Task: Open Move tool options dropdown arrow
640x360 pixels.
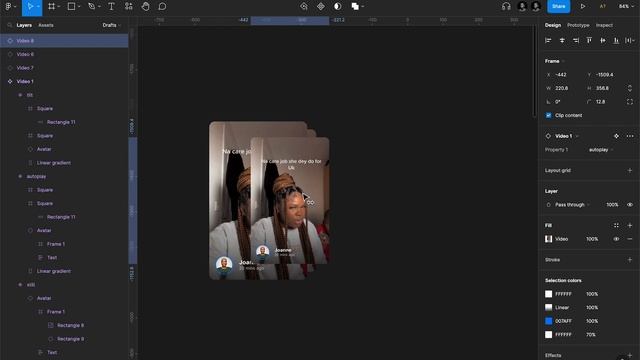Action: coord(38,7)
